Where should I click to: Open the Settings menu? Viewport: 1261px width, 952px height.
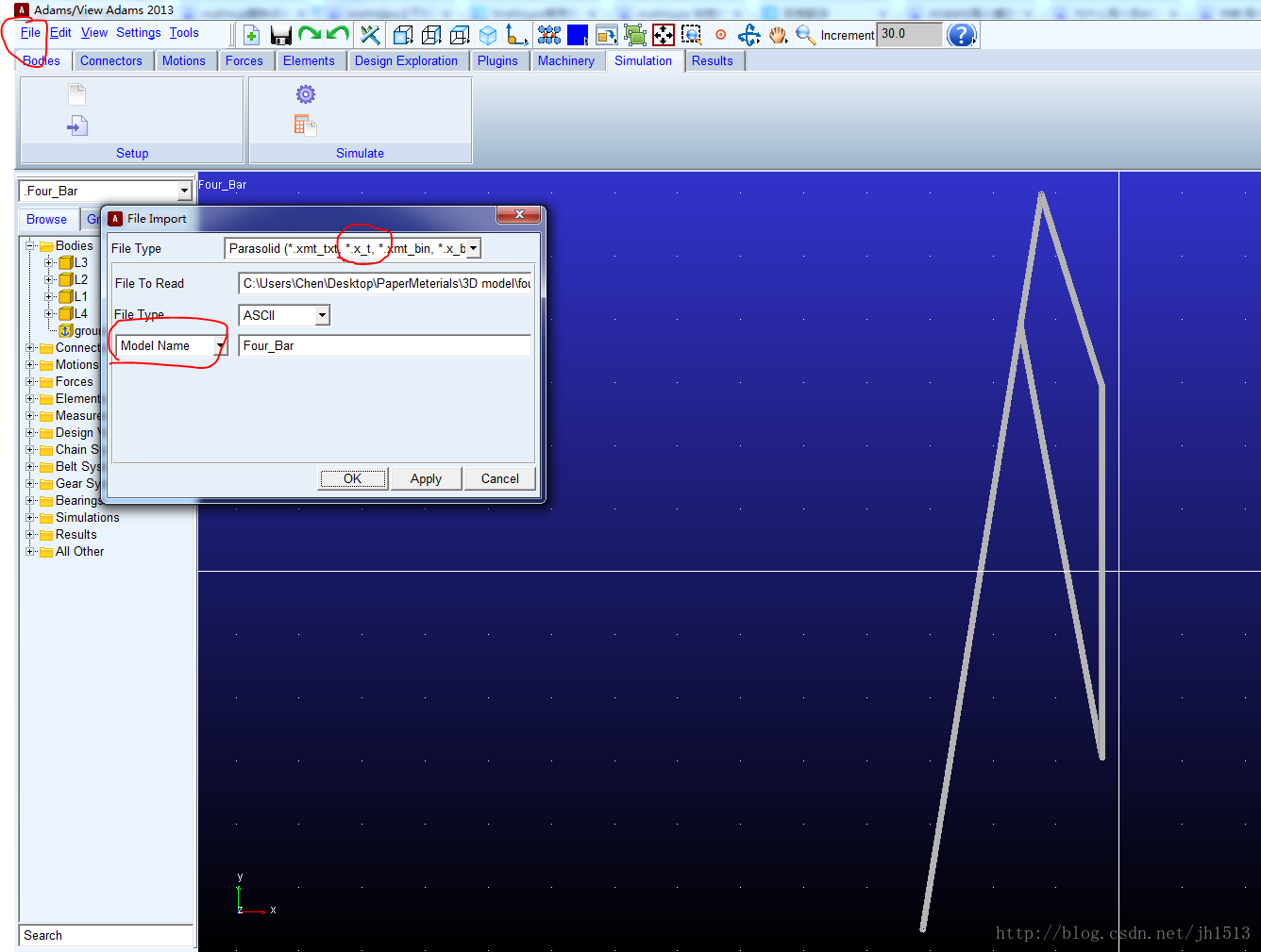point(139,32)
